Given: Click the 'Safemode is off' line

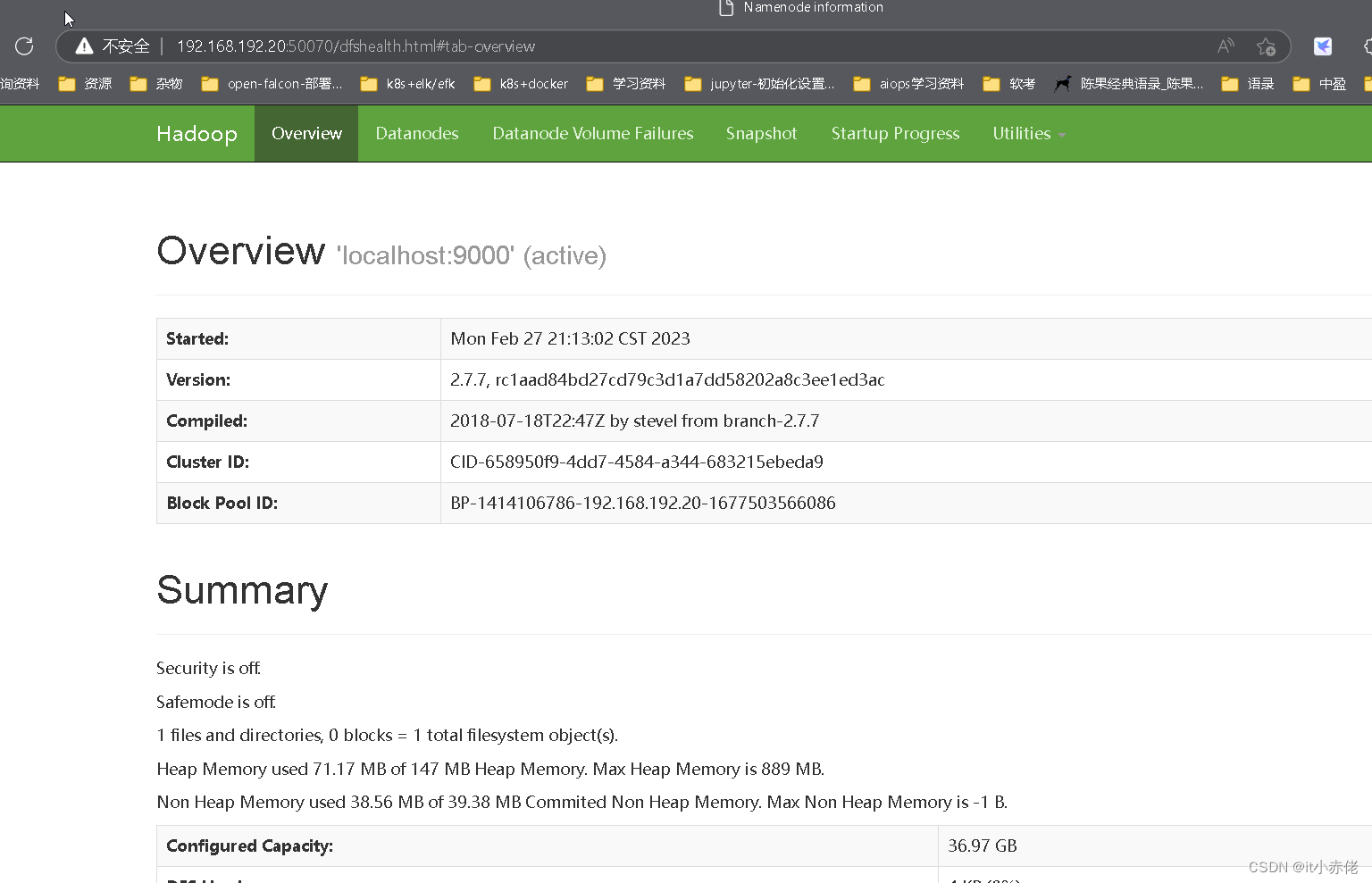Looking at the screenshot, I should click(x=215, y=703).
